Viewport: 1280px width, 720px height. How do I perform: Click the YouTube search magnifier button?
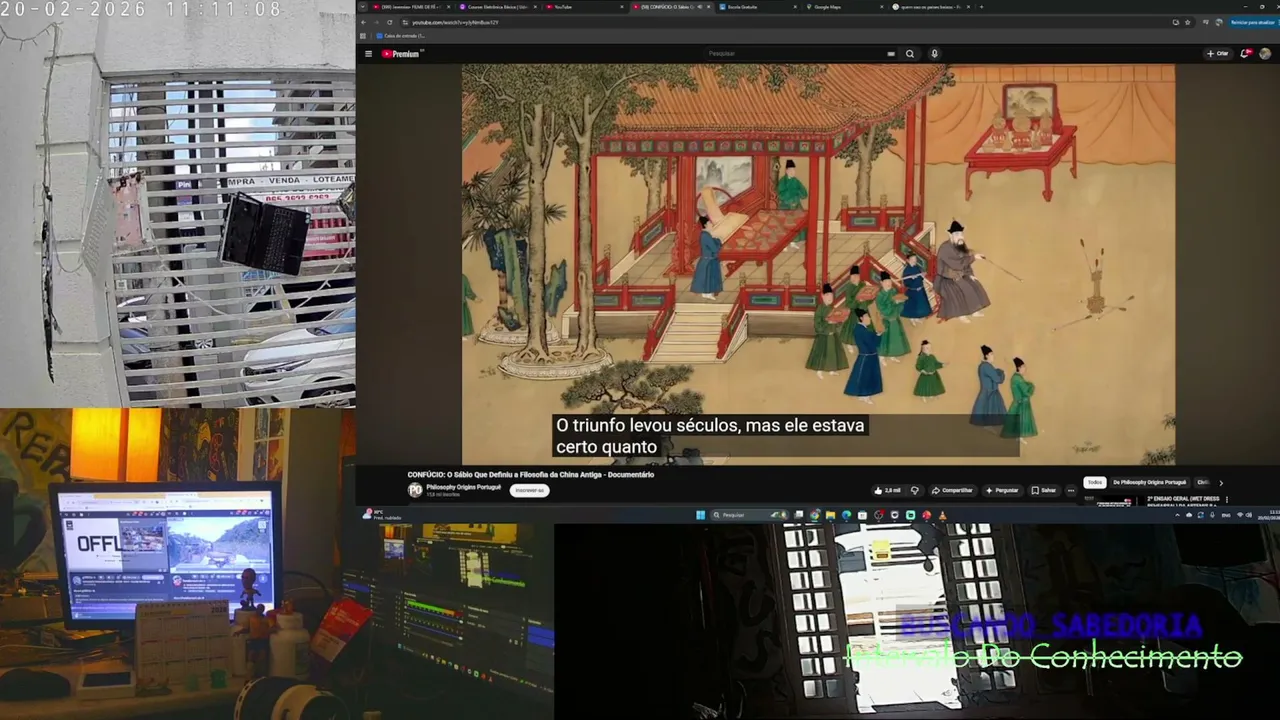point(910,54)
